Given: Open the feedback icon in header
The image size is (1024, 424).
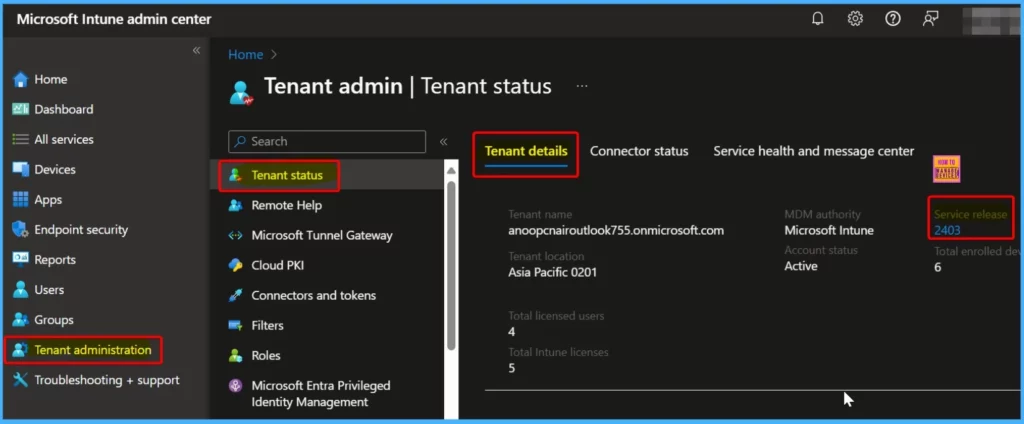Looking at the screenshot, I should click(x=930, y=19).
